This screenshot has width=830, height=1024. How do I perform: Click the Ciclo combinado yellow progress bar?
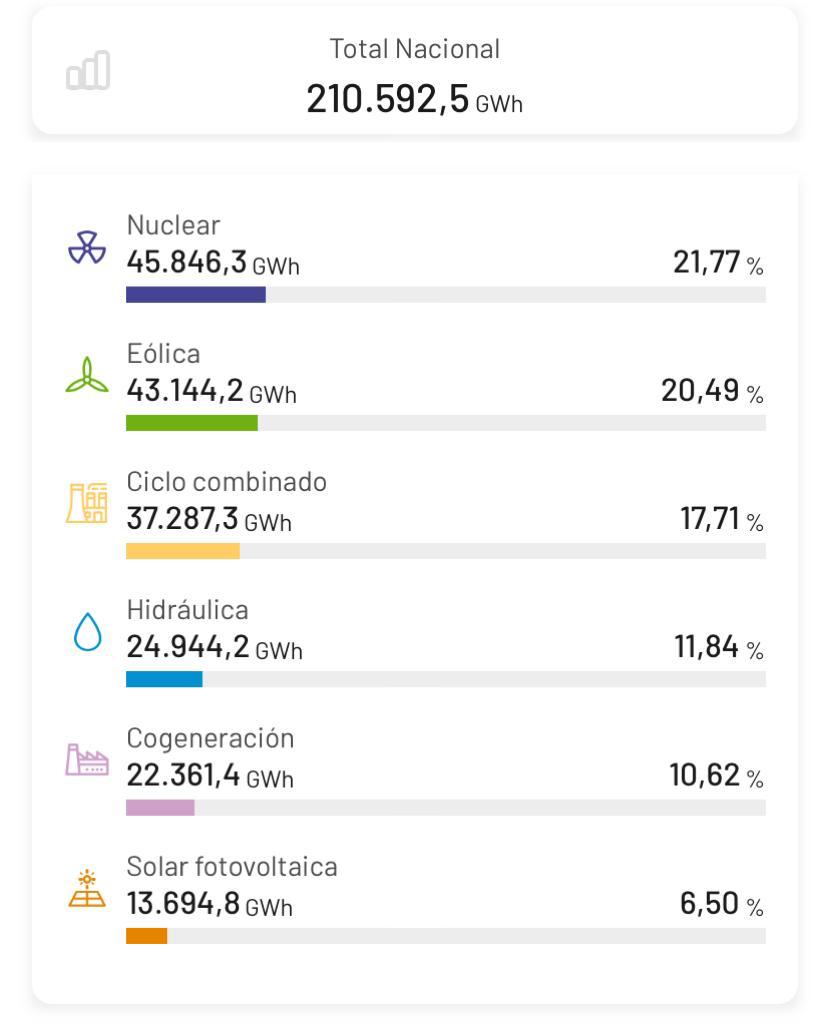[183, 551]
